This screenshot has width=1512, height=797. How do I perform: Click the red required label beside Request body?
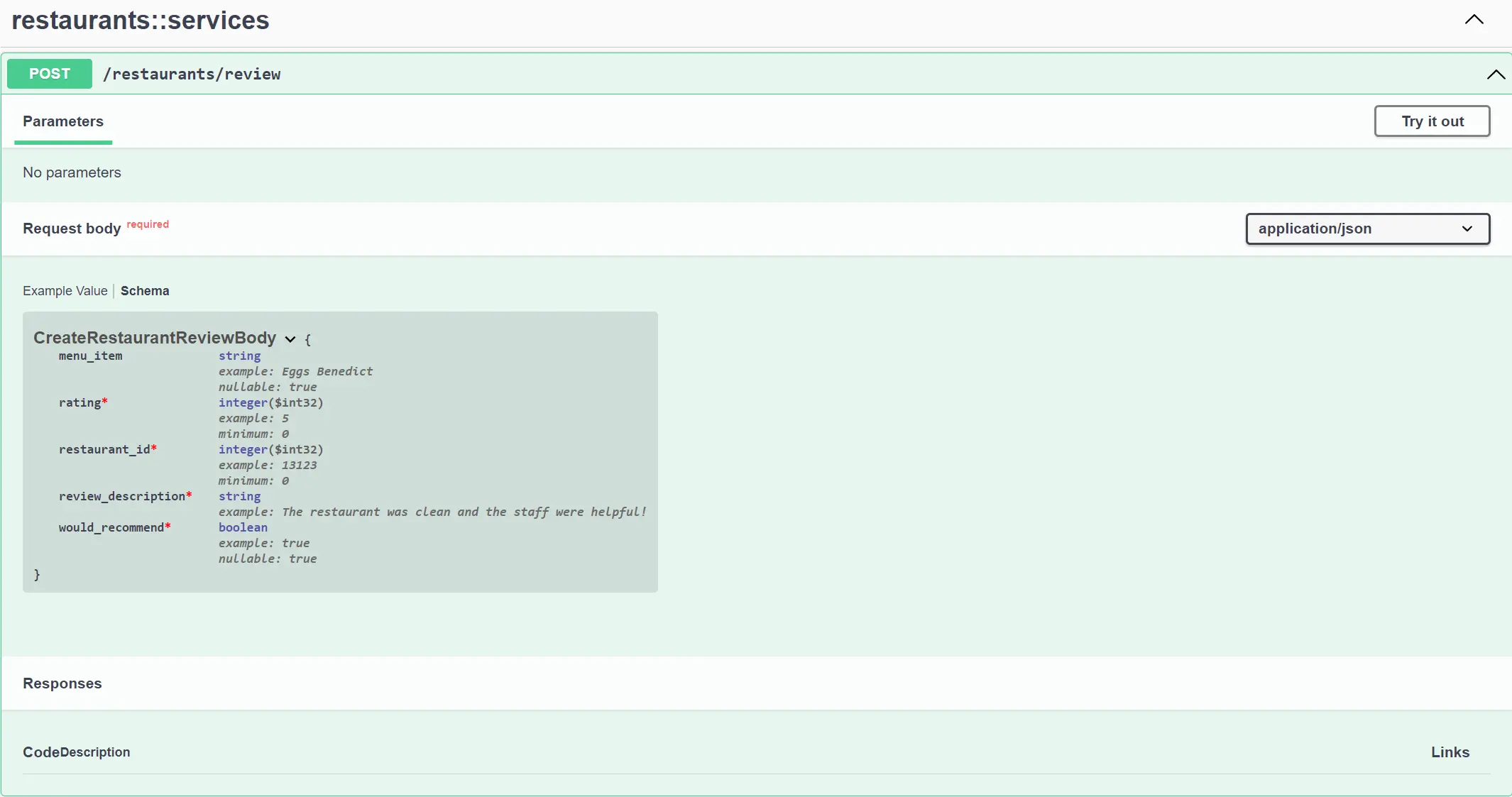click(x=147, y=224)
